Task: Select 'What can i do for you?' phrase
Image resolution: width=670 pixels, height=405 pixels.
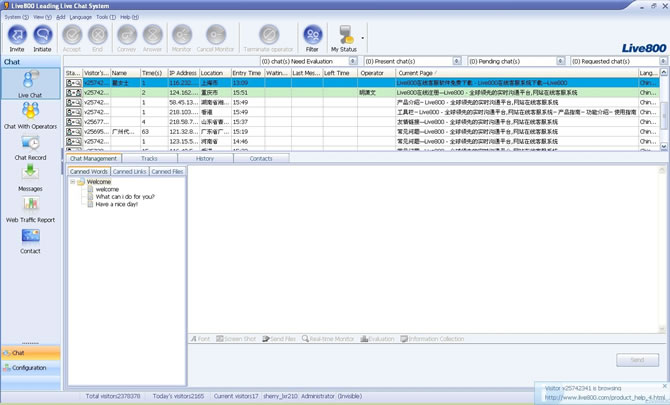Action: pos(125,197)
